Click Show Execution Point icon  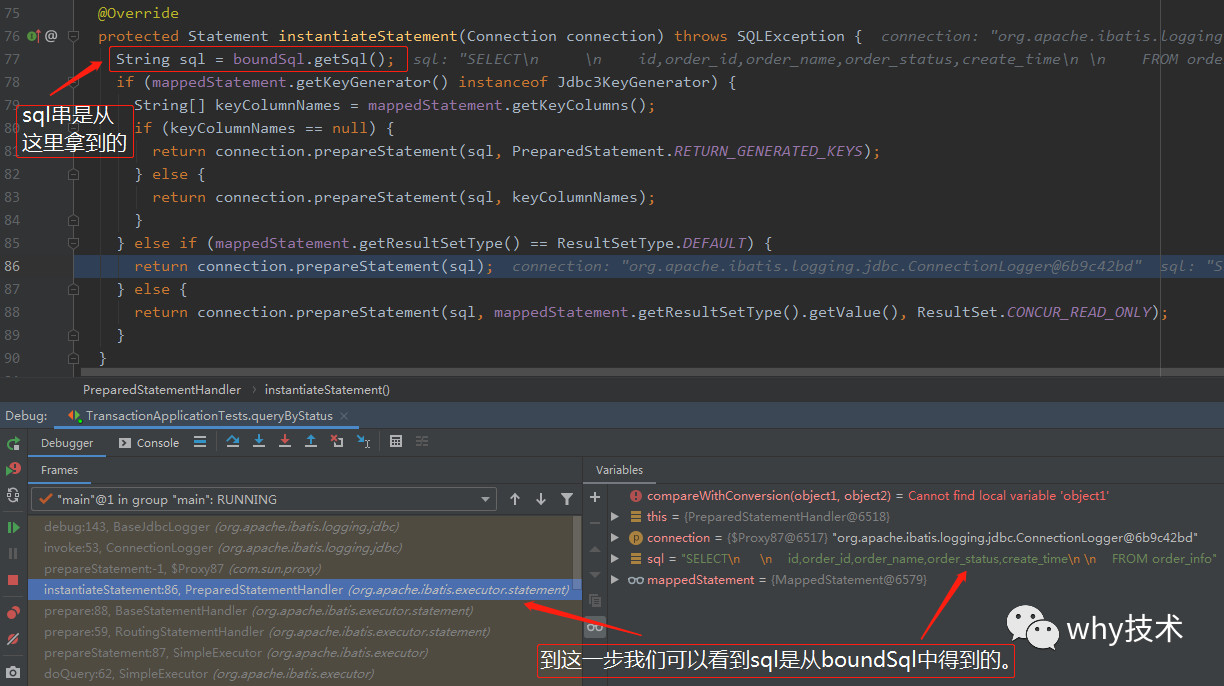(200, 441)
